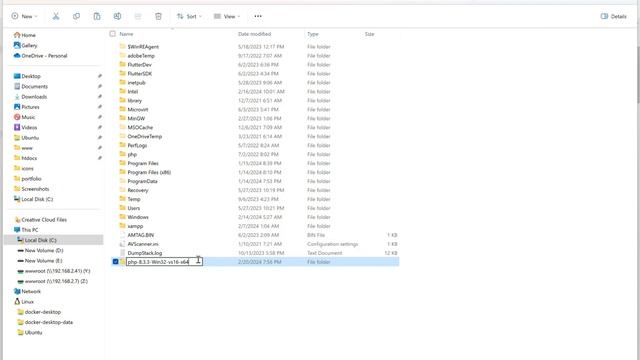The height and width of the screenshot is (360, 640).
Task: Open pinned Downloads in sidebar
Action: point(31,97)
